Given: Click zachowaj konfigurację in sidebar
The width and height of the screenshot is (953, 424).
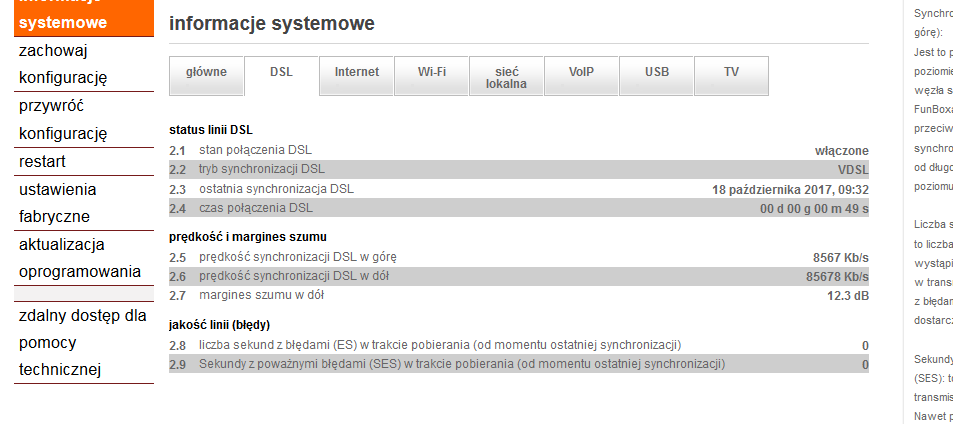Looking at the screenshot, I should (x=63, y=64).
